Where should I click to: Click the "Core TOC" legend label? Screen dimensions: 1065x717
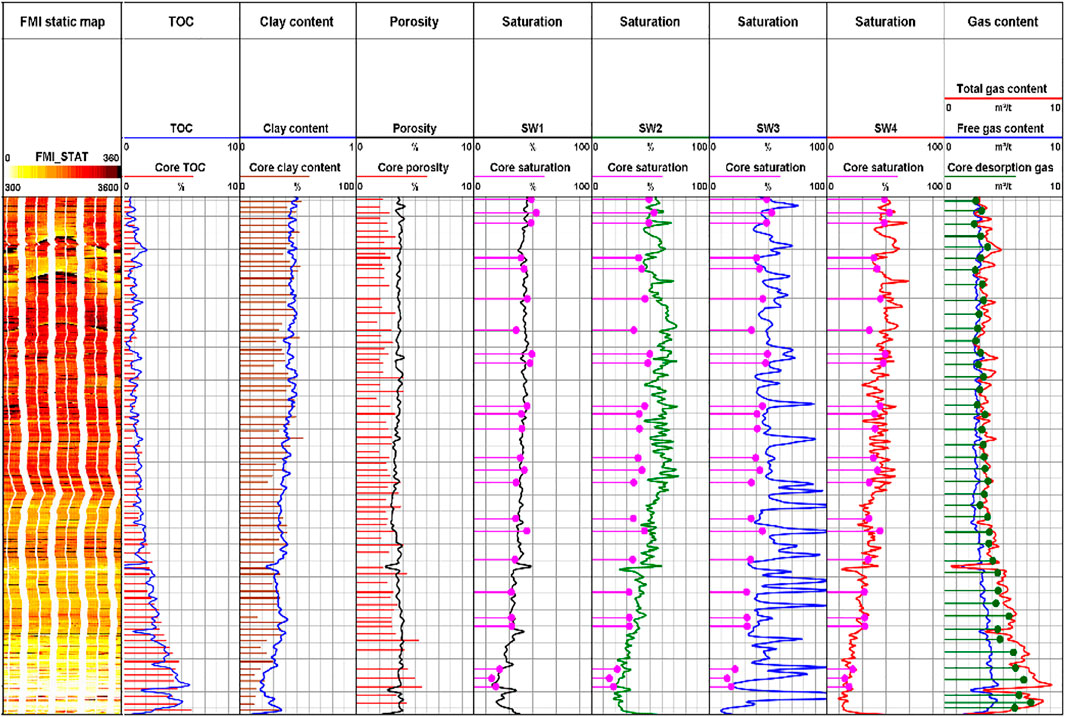181,168
